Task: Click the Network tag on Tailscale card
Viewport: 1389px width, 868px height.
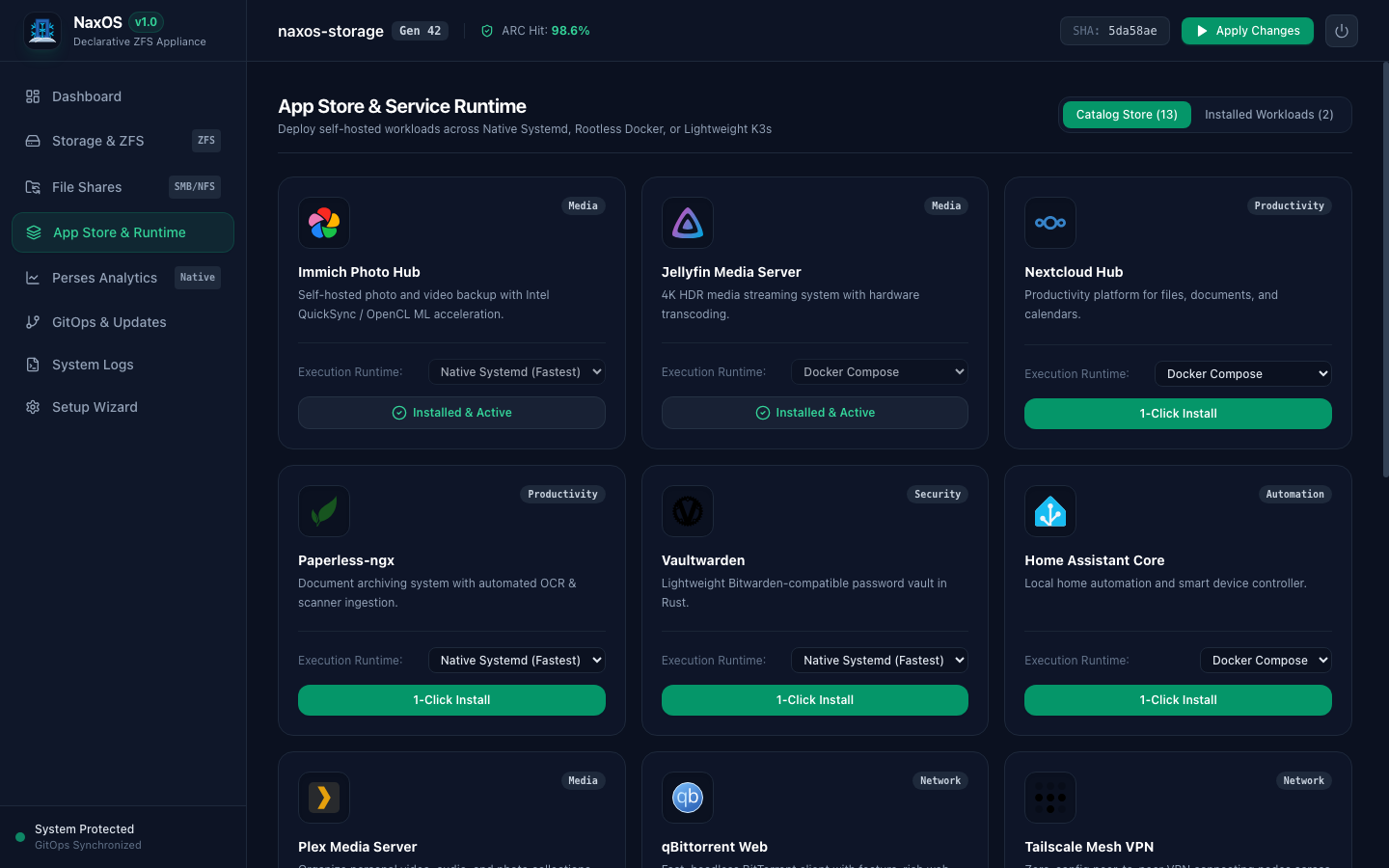Action: [1304, 780]
